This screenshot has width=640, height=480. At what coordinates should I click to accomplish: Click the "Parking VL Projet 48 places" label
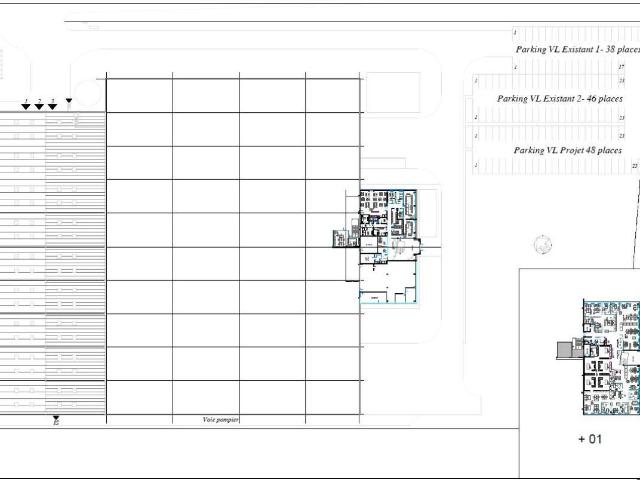[x=568, y=150]
